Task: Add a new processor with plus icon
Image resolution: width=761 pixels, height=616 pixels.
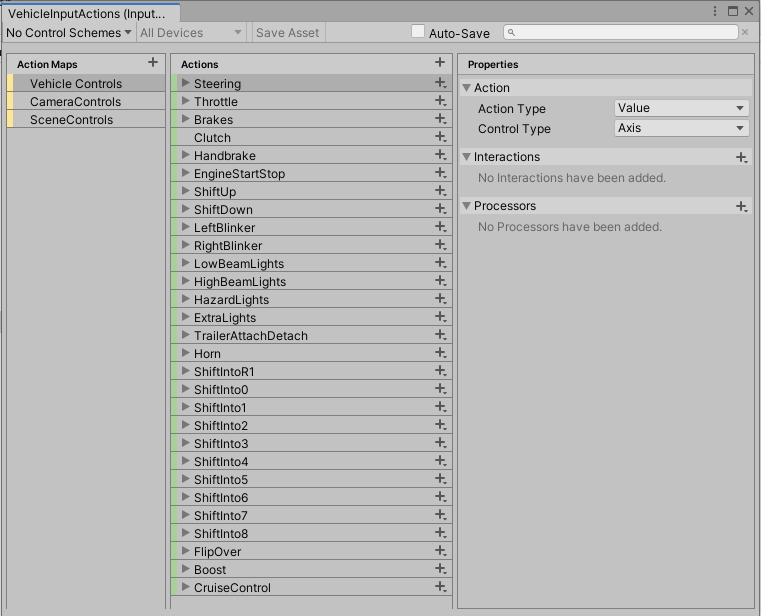Action: [x=741, y=206]
